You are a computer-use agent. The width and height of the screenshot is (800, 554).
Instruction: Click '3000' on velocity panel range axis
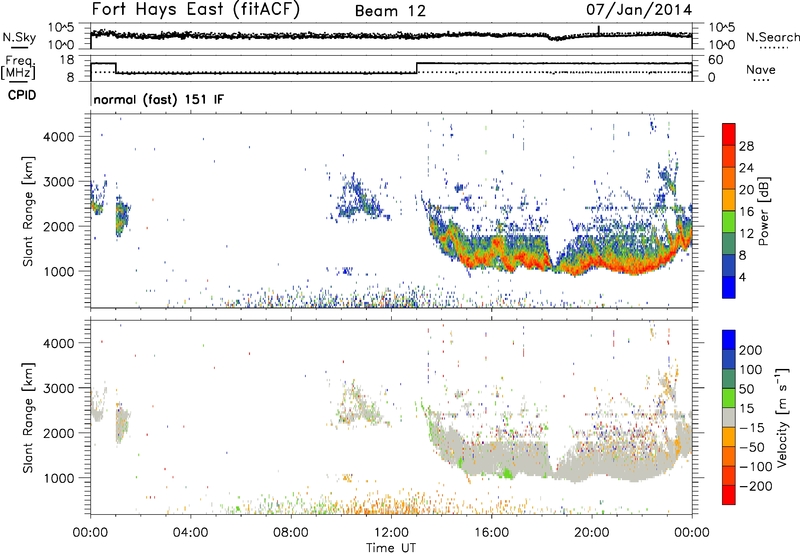(59, 388)
